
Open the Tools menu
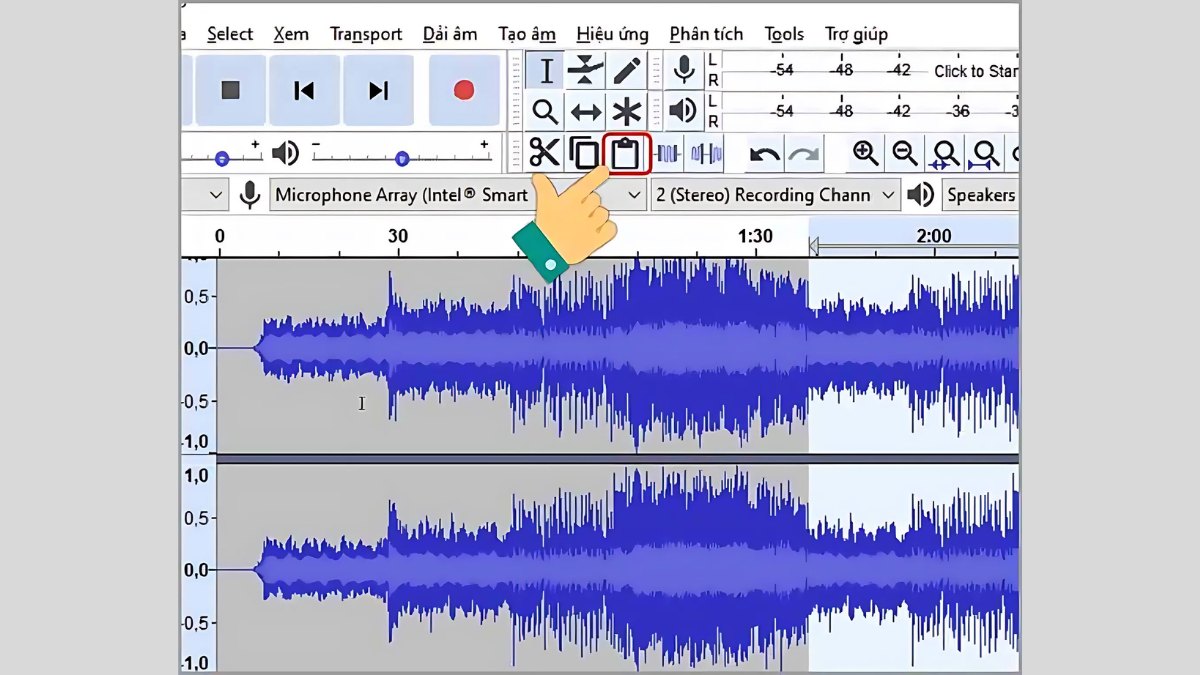tap(785, 34)
